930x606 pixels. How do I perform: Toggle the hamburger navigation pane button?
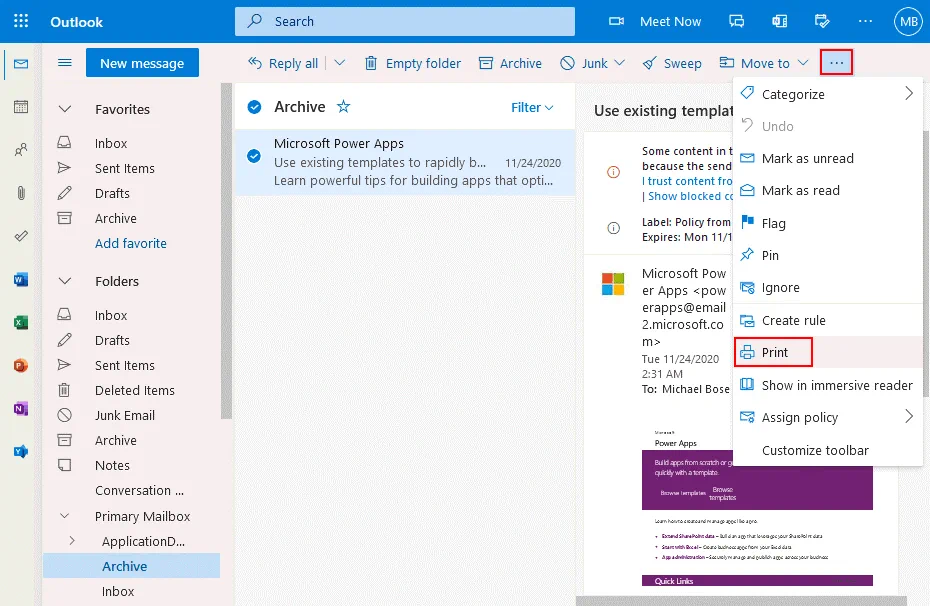(65, 63)
